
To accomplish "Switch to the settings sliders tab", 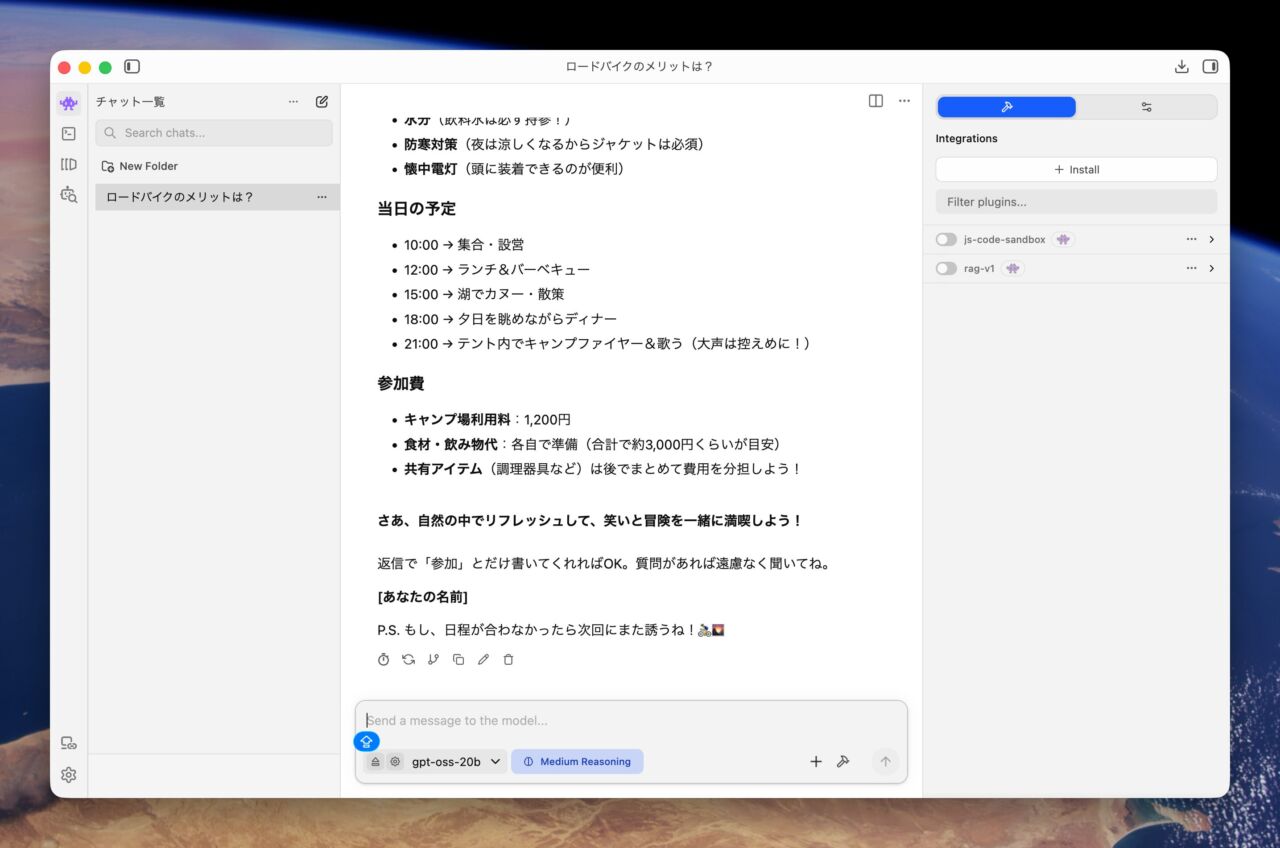I will [x=1146, y=107].
